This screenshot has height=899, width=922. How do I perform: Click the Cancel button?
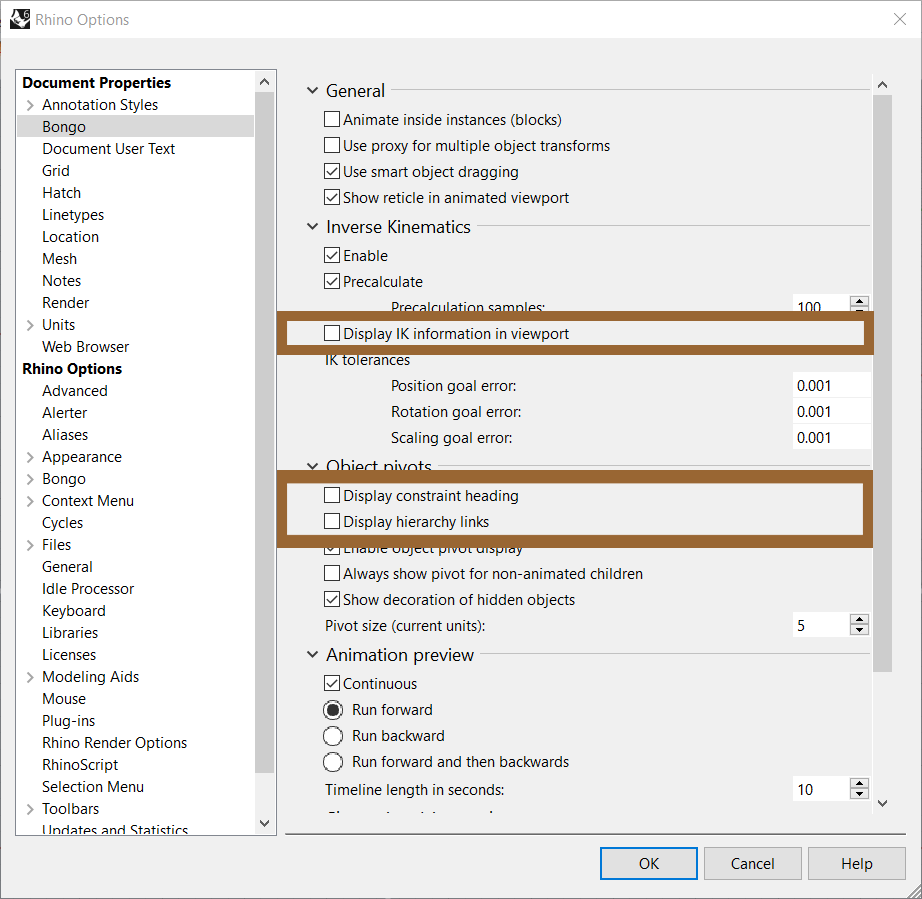752,863
